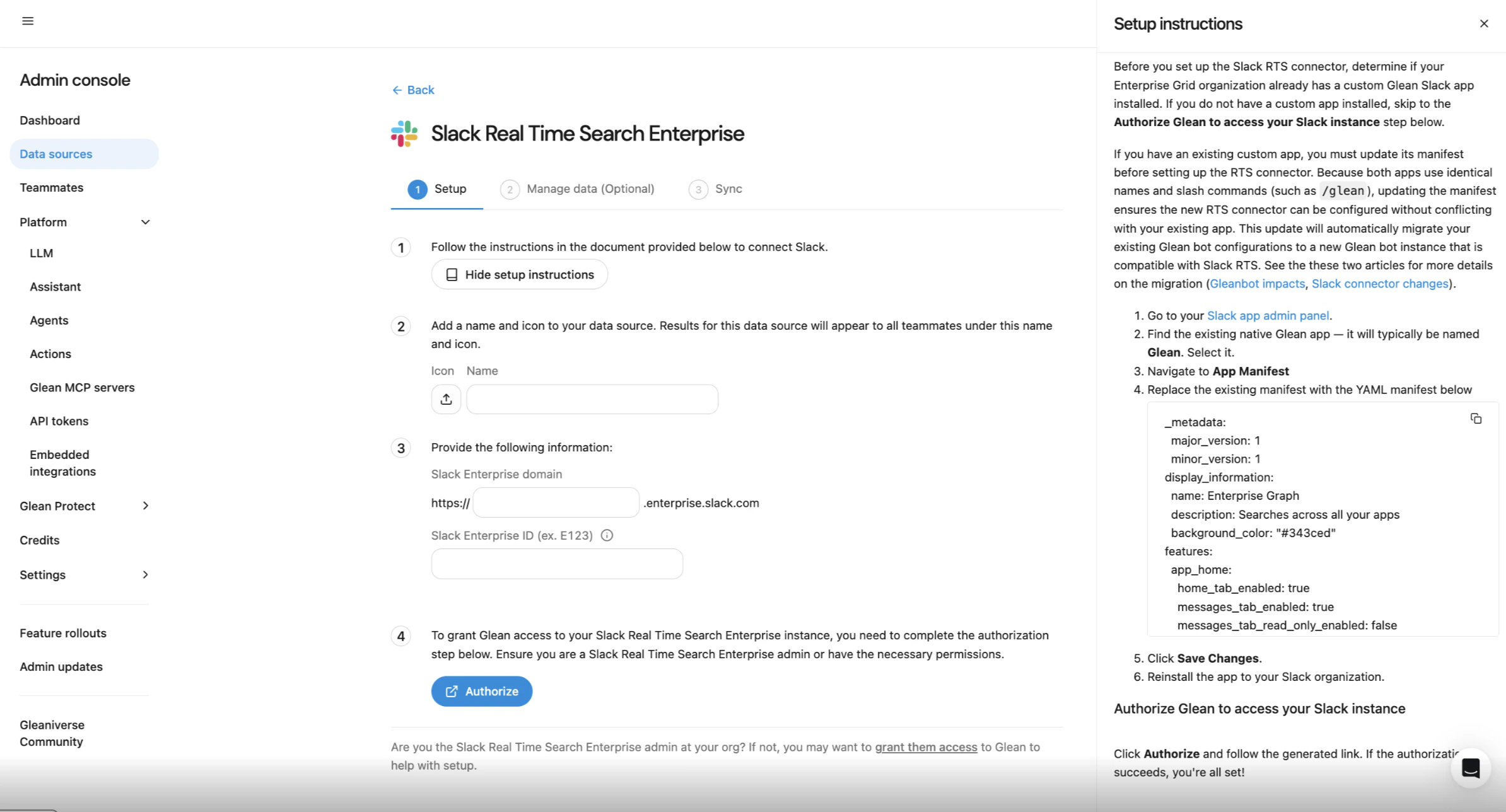The width and height of the screenshot is (1506, 812).
Task: Select Data sources in the sidebar
Action: coord(55,153)
